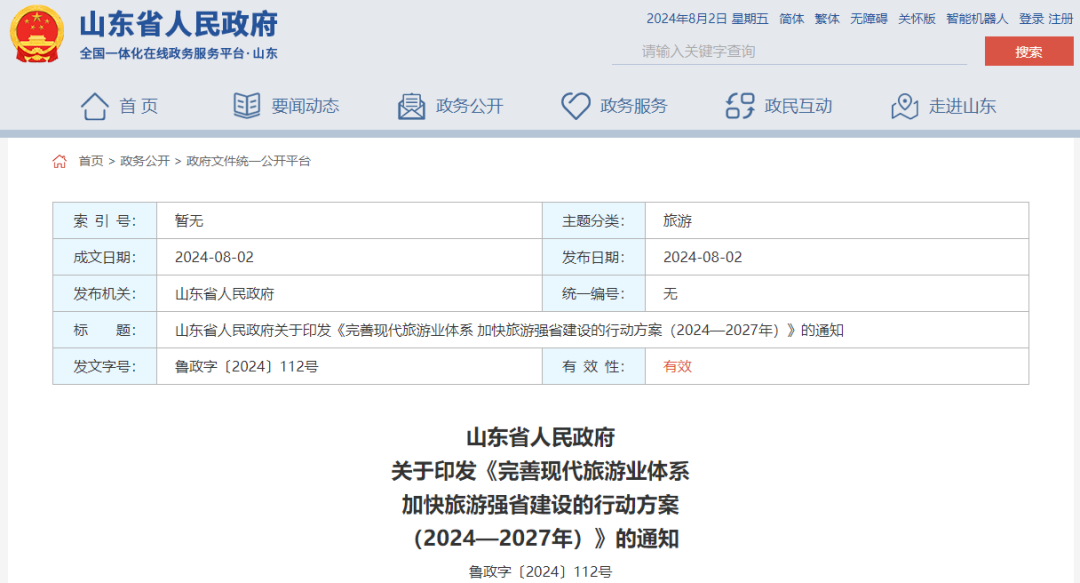Screen dimensions: 1080x583
Task: Switch to 简体 Chinese
Action: pyautogui.click(x=791, y=19)
